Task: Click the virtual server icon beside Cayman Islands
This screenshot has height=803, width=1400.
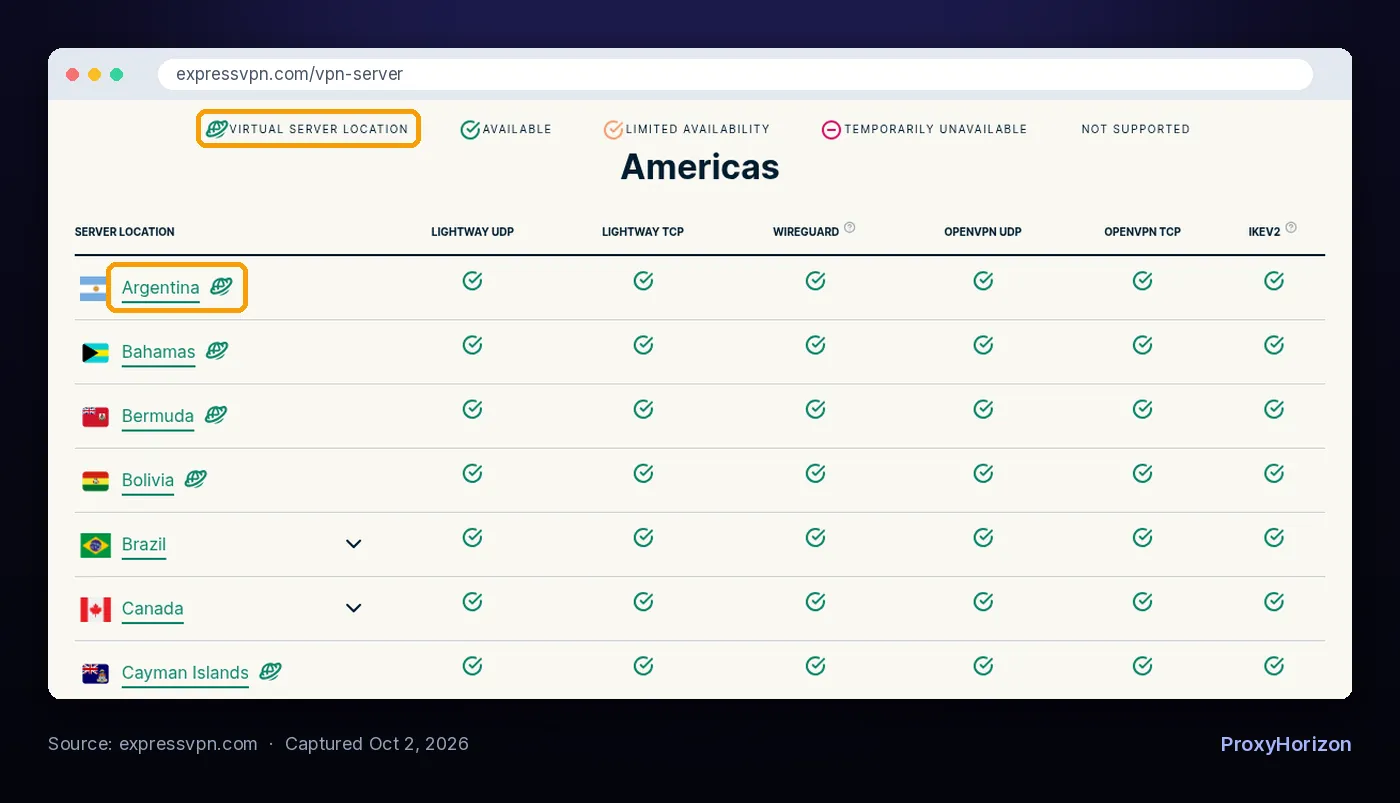Action: pos(270,671)
